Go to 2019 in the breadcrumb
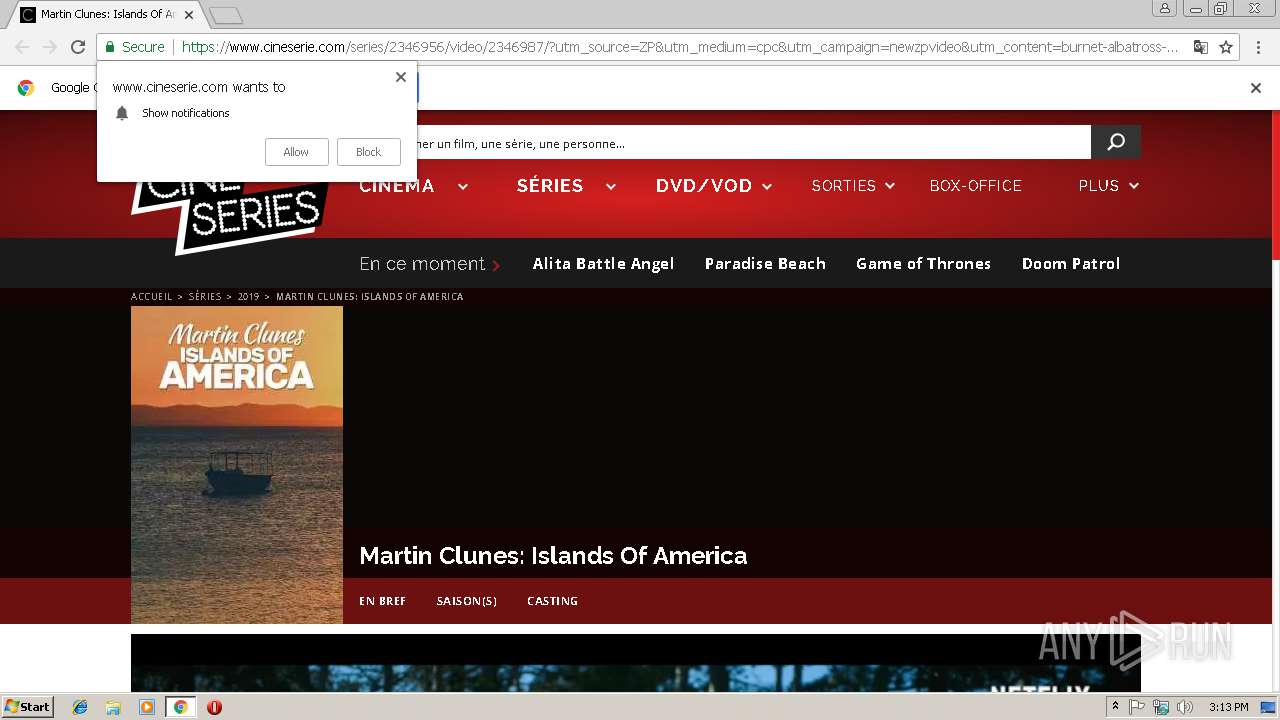Image resolution: width=1280 pixels, height=720 pixels. 248,297
